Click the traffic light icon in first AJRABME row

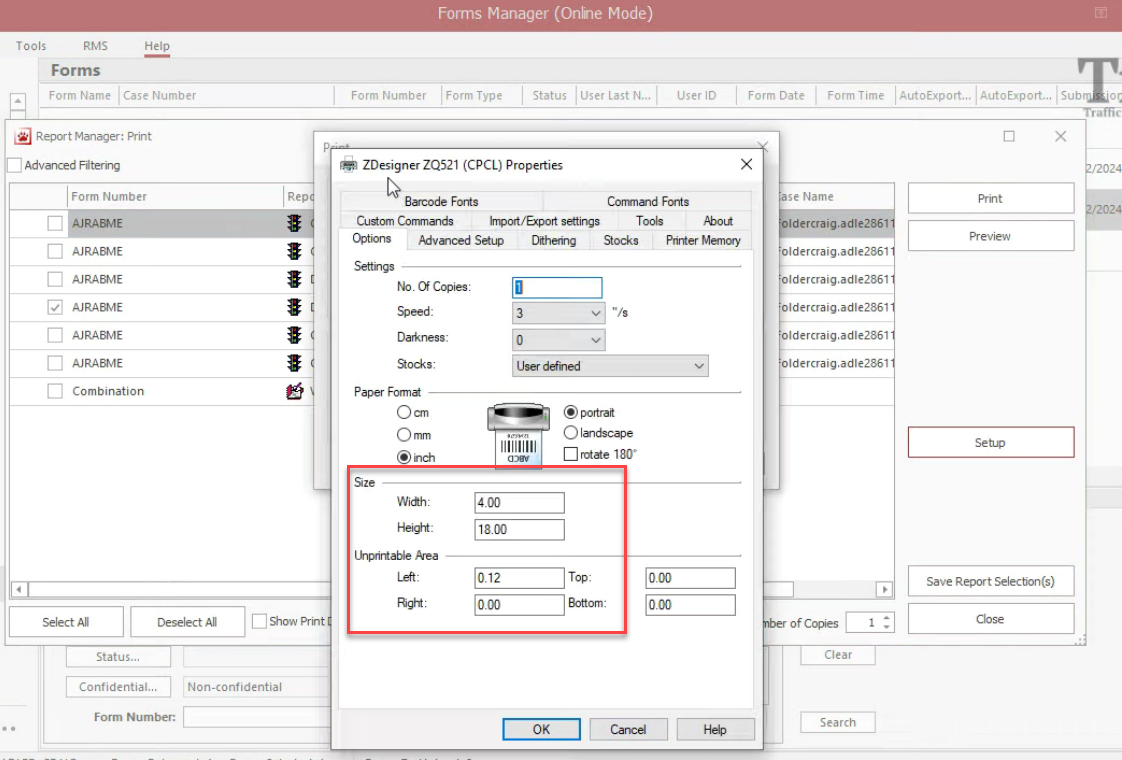pyautogui.click(x=294, y=223)
